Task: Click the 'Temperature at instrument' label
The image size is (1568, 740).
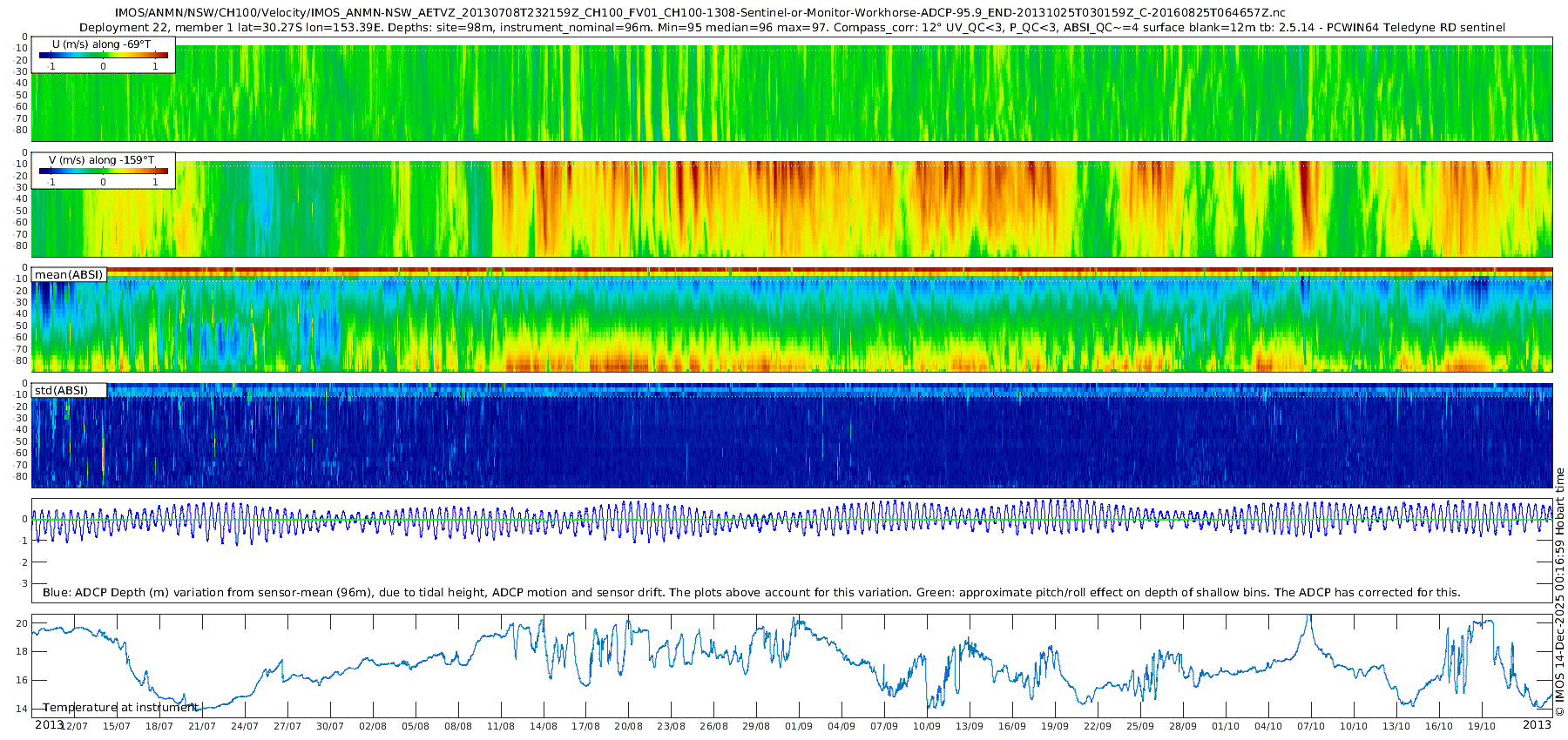Action: pyautogui.click(x=121, y=708)
